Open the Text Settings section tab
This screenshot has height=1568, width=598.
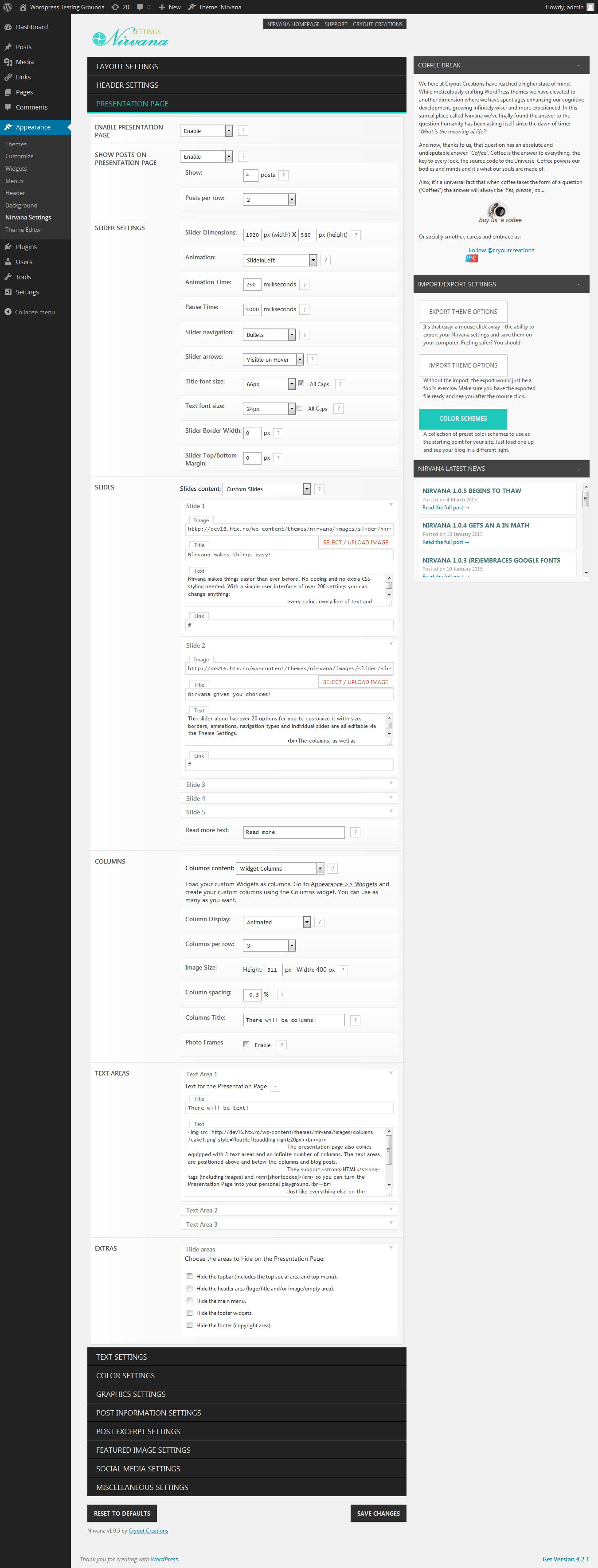tap(246, 1357)
